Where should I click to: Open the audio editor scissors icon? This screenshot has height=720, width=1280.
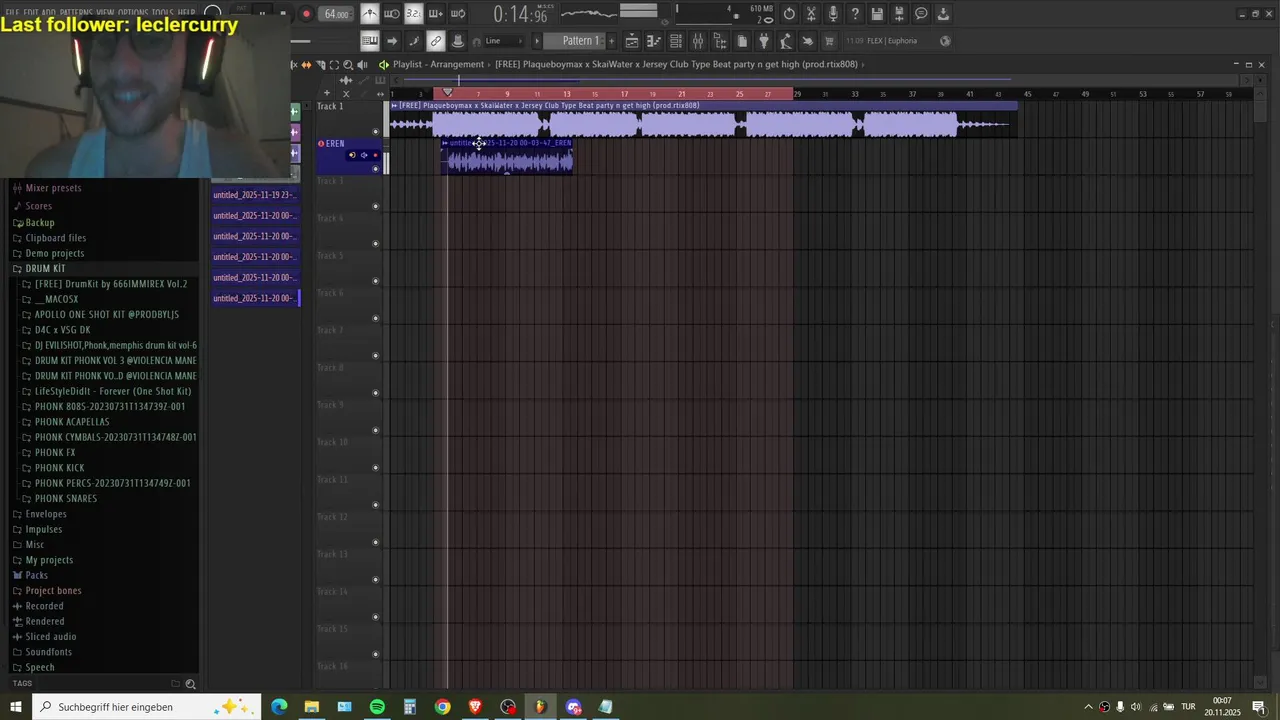pos(812,14)
